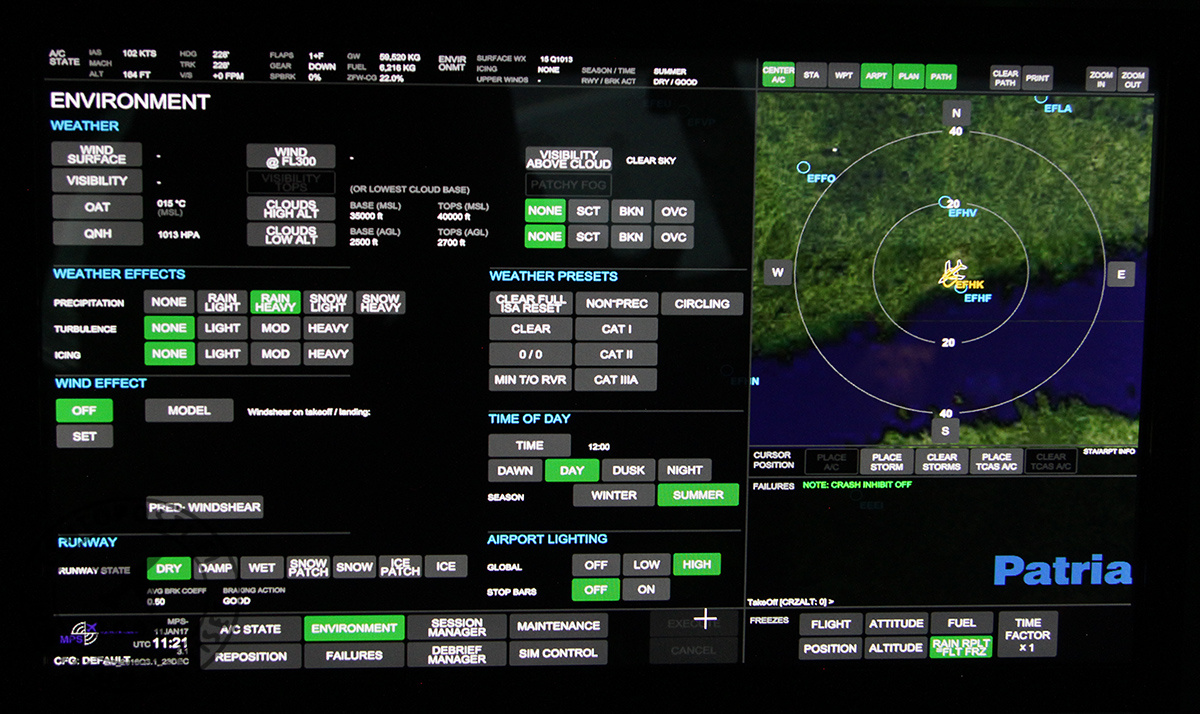Set turbulence to MOD

coord(275,328)
